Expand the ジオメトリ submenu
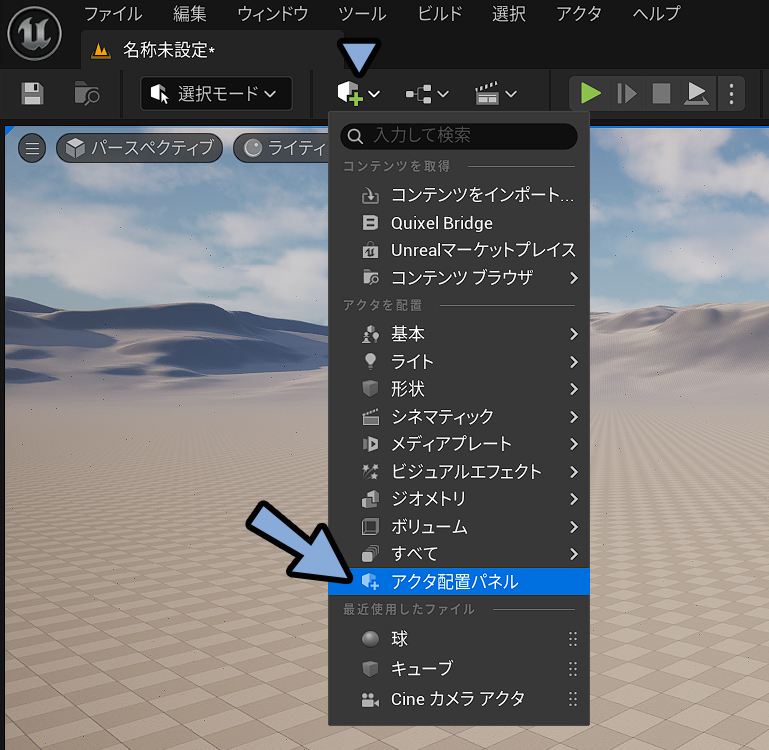This screenshot has height=750, width=769. [459, 499]
